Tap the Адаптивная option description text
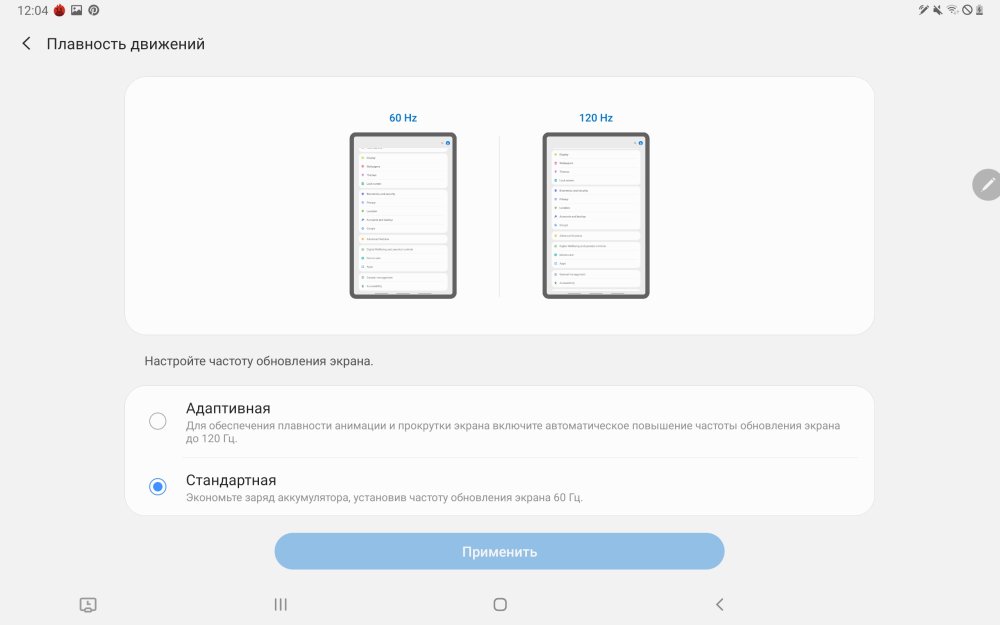This screenshot has width=1000, height=625. (x=512, y=431)
